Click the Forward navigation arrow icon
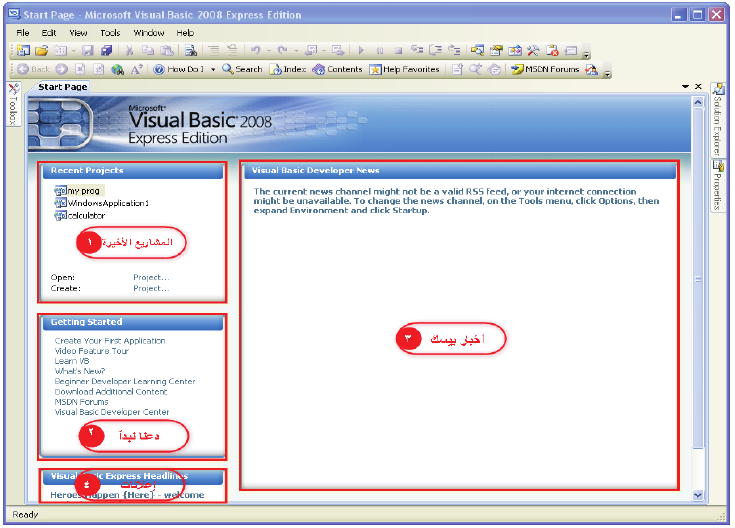The width and height of the screenshot is (735, 528). pos(61,69)
